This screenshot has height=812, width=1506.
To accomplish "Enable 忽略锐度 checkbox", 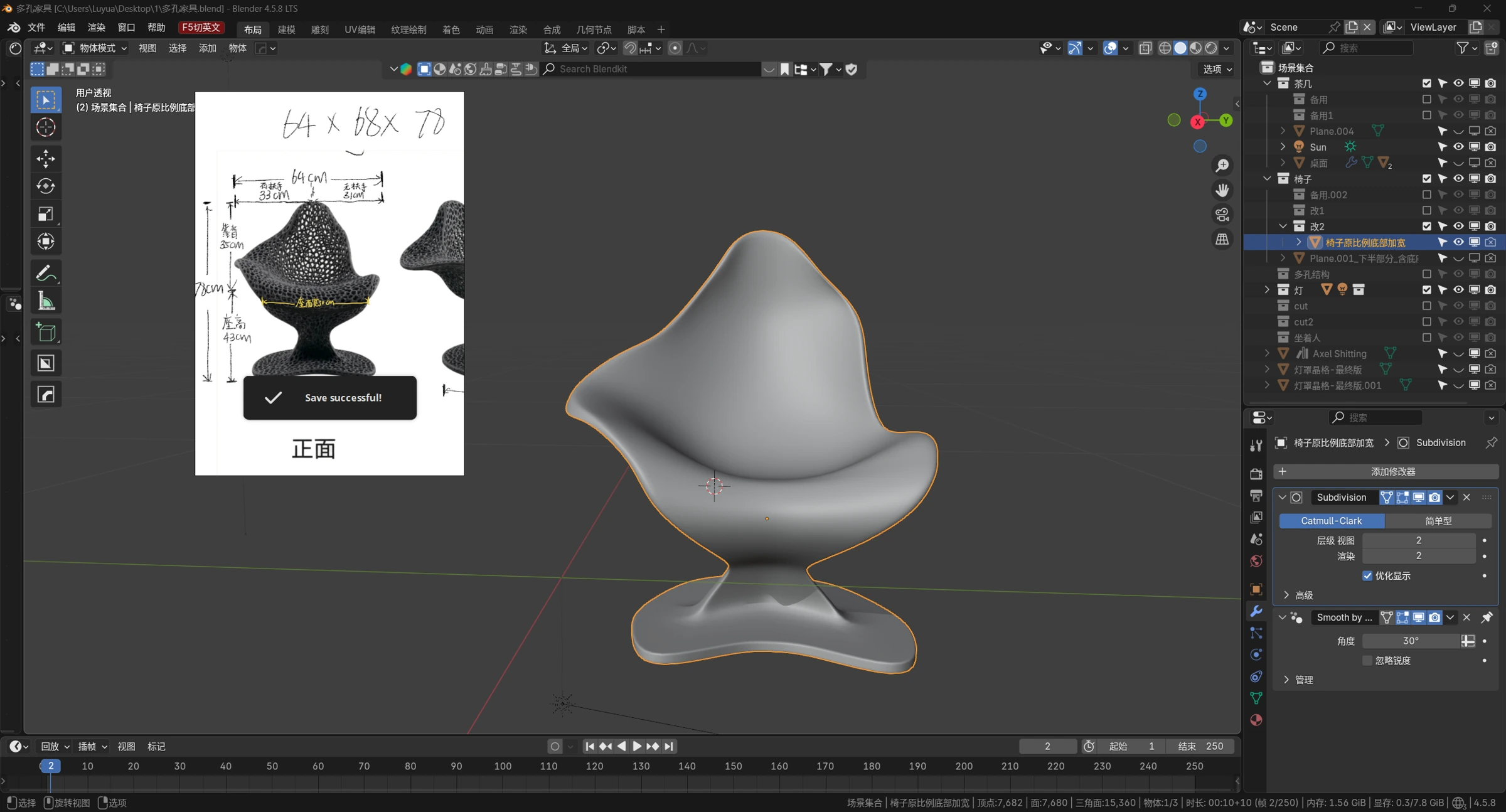I will tap(1367, 660).
